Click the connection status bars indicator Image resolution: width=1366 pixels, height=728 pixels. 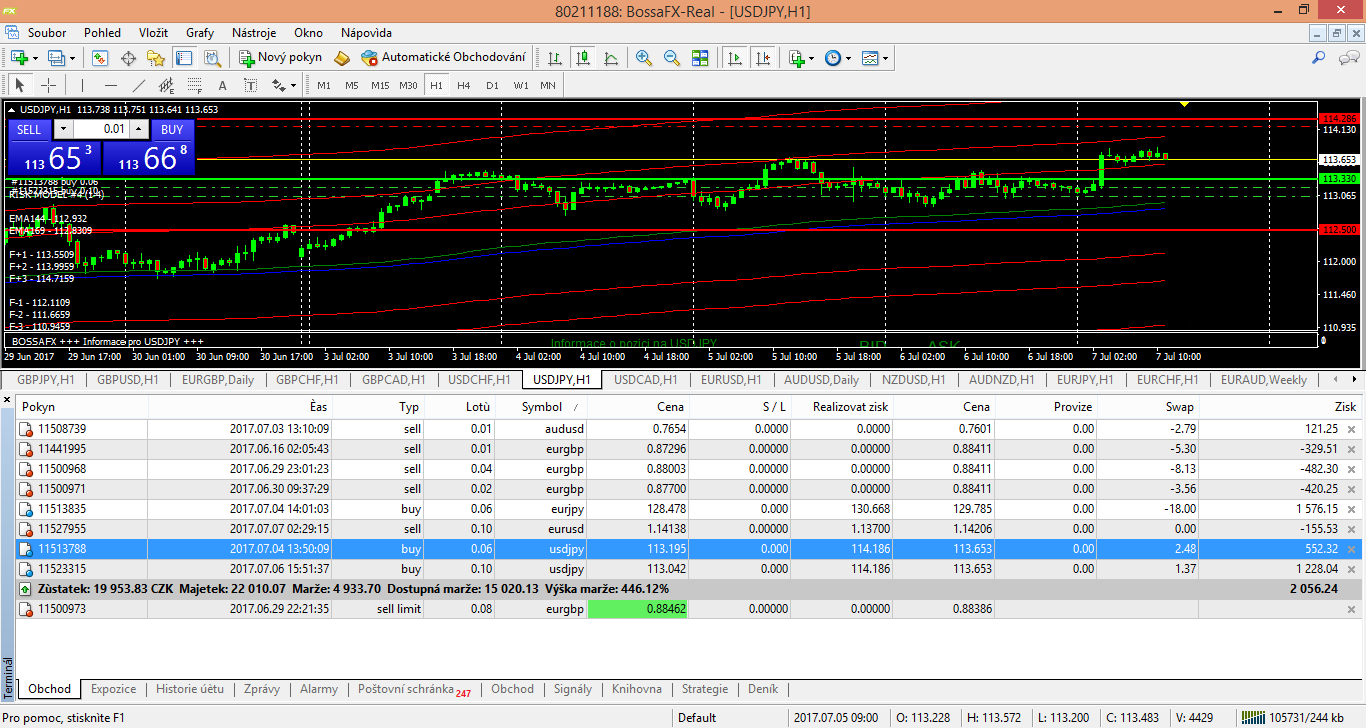click(x=1251, y=717)
